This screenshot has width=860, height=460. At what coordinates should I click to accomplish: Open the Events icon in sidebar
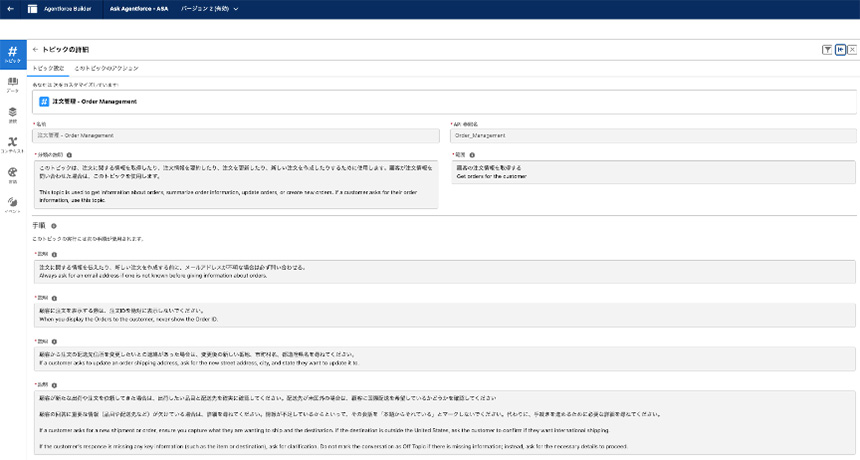[12, 203]
